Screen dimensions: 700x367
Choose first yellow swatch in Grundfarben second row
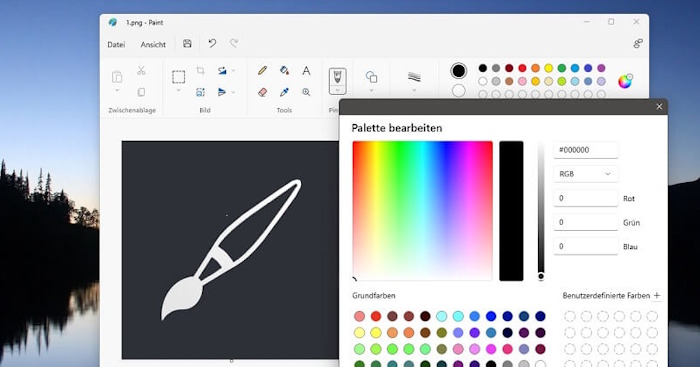(359, 333)
